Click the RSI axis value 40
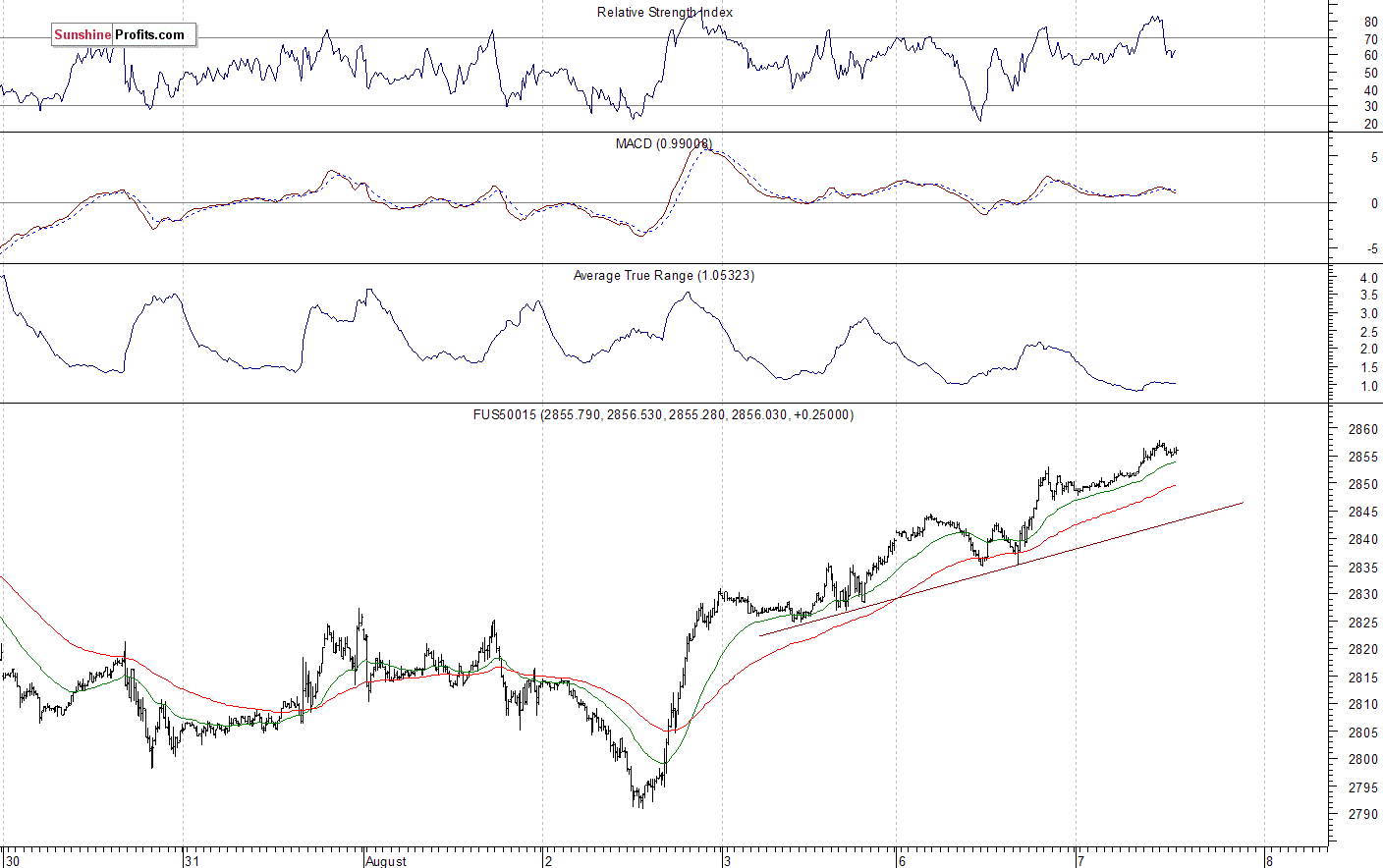The height and width of the screenshot is (868, 1383). tap(1370, 90)
